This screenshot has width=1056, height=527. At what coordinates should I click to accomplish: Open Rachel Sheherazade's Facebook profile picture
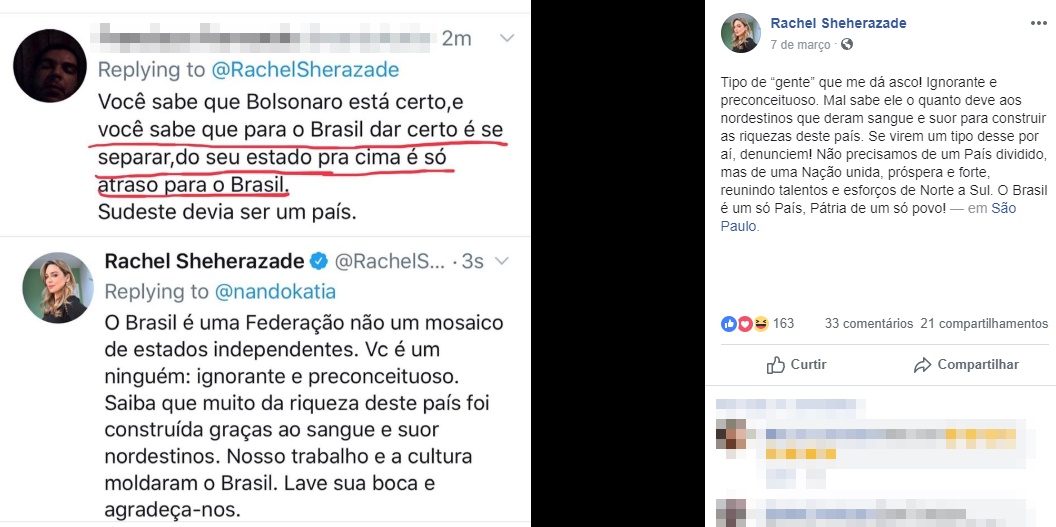pos(741,32)
